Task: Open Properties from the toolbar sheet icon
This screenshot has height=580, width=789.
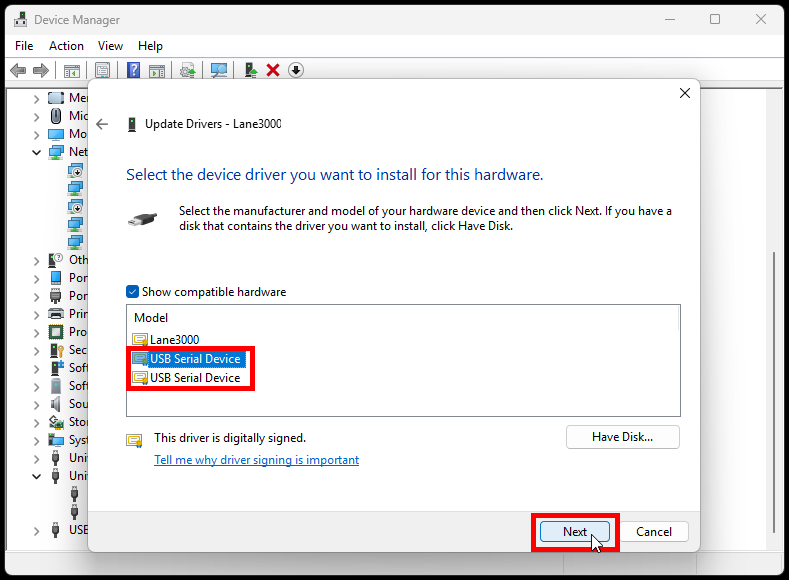Action: (x=102, y=70)
